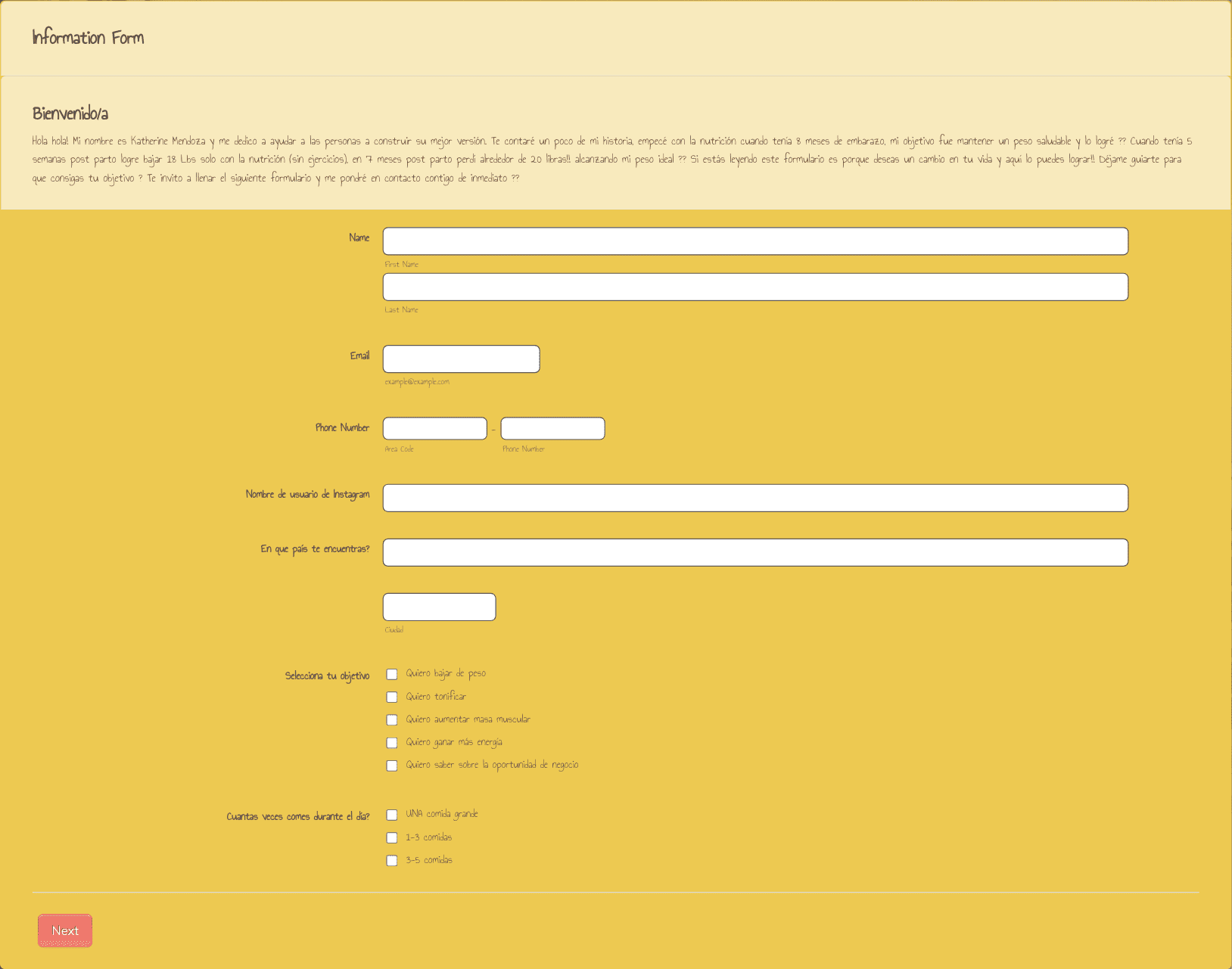
Task: Check the 'oportunidad de negocio' option
Action: 392,766
